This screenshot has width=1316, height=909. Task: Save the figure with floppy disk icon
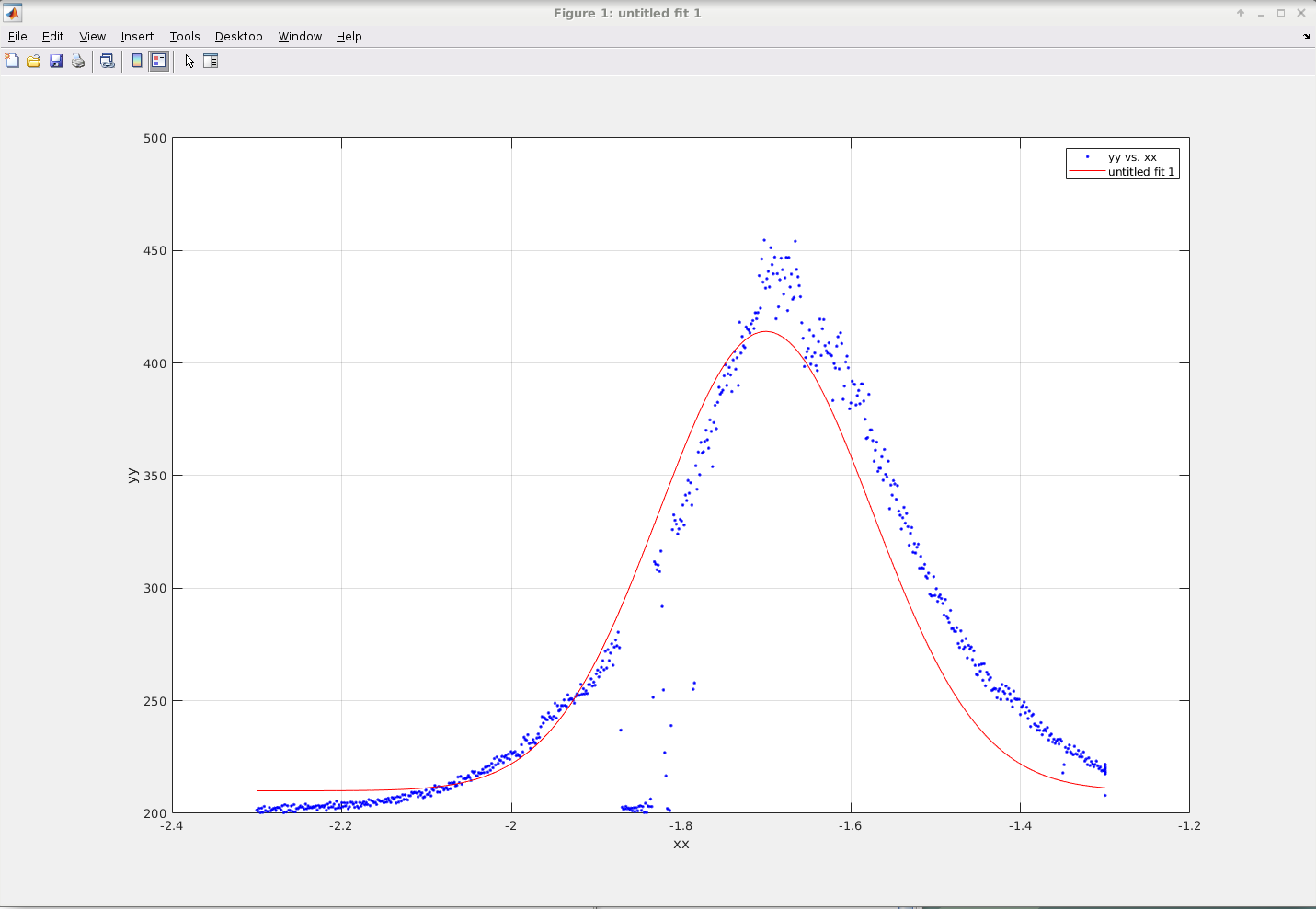pos(56,61)
